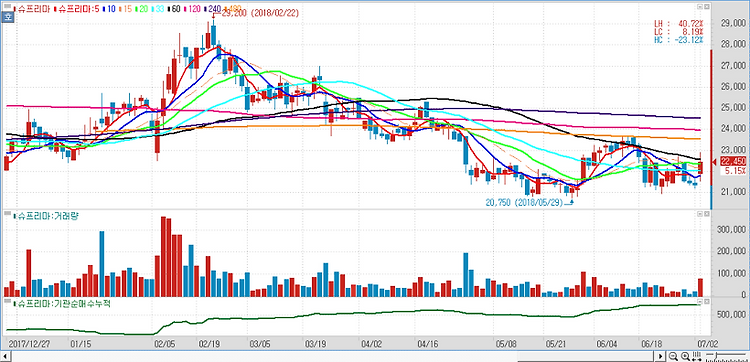Zoom out the chart with minus magnifier
Viewport: 750px width, 362px height.
tap(673, 357)
